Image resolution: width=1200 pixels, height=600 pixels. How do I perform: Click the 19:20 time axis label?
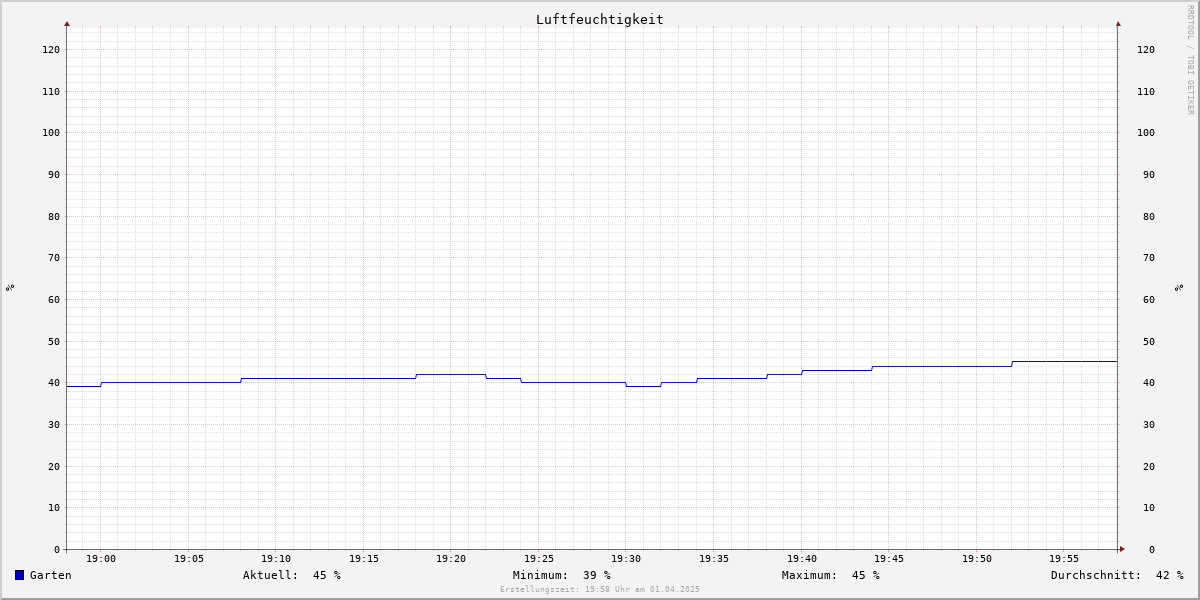451,559
